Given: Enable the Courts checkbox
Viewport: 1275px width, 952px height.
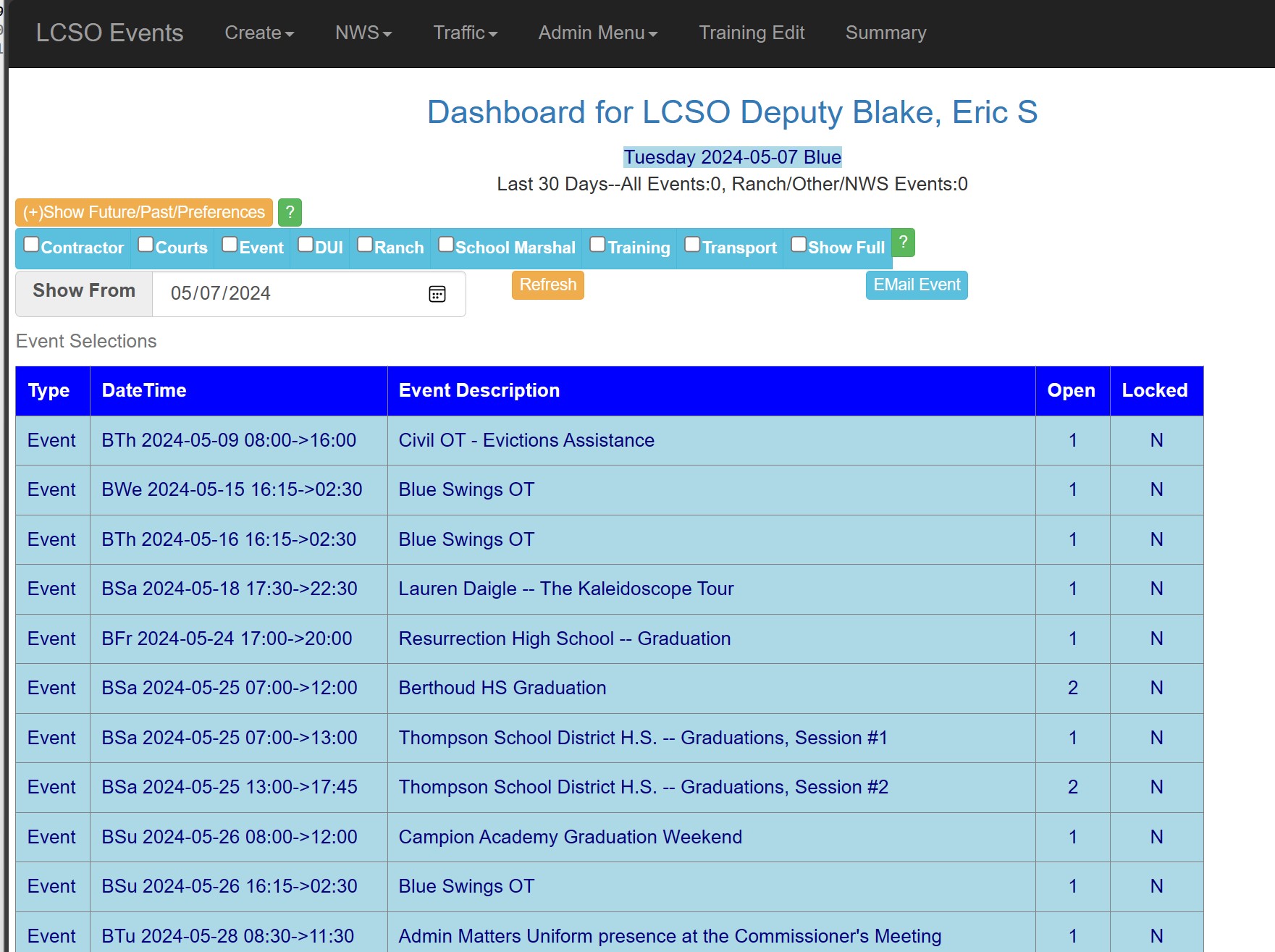Looking at the screenshot, I should click(x=146, y=245).
